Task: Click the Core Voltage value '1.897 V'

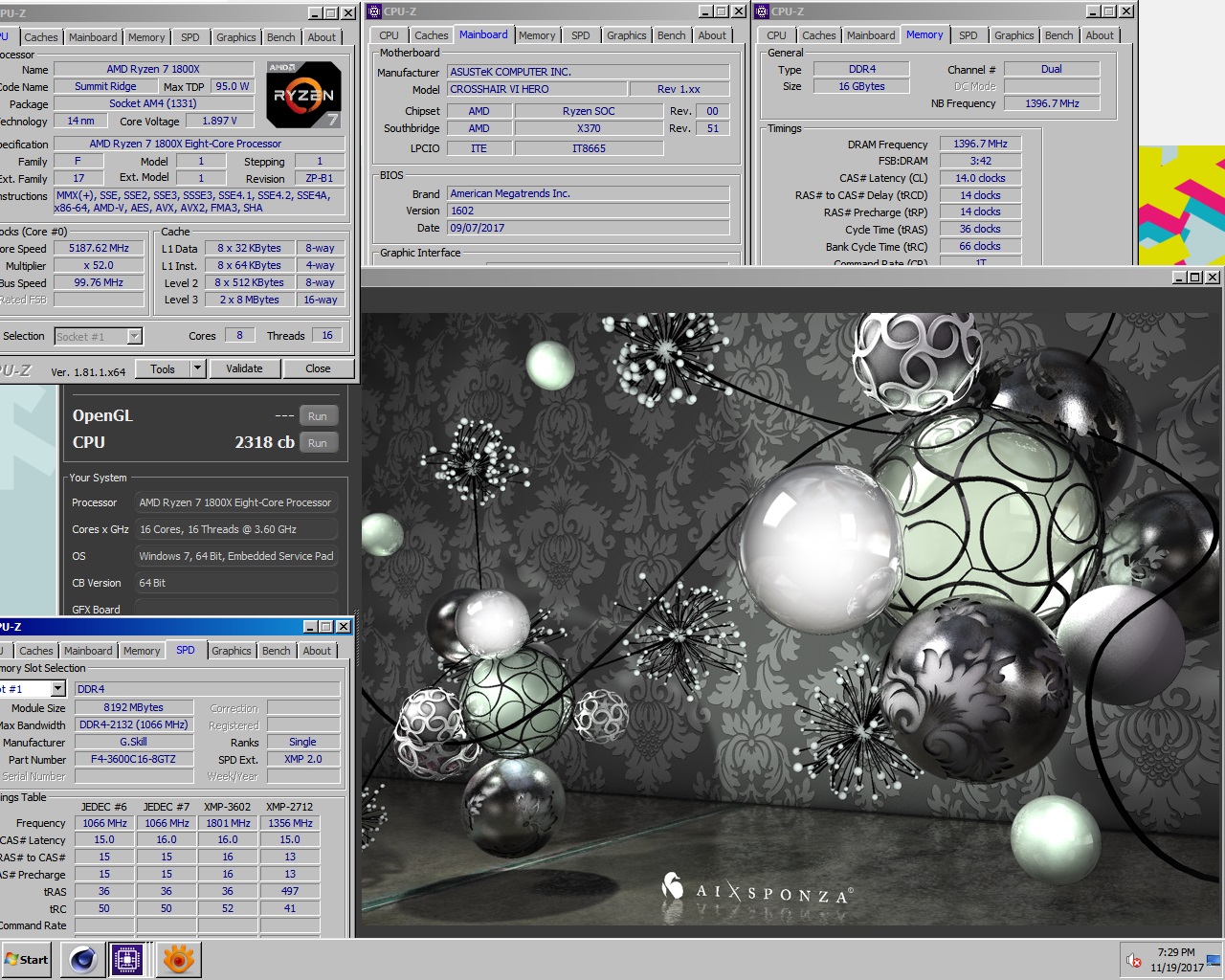Action: pos(219,121)
